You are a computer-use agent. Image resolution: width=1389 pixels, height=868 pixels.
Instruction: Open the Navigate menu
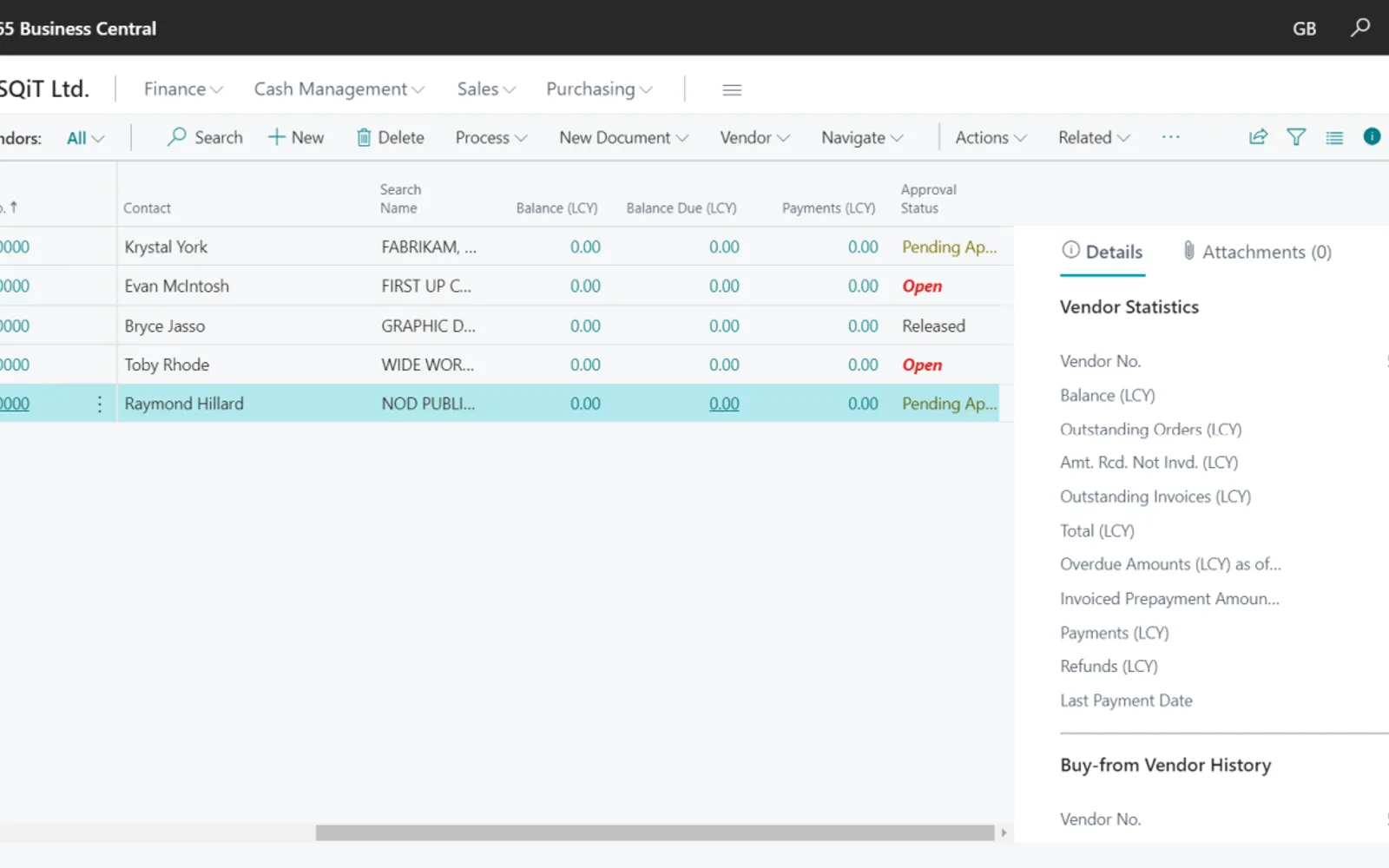click(x=862, y=137)
